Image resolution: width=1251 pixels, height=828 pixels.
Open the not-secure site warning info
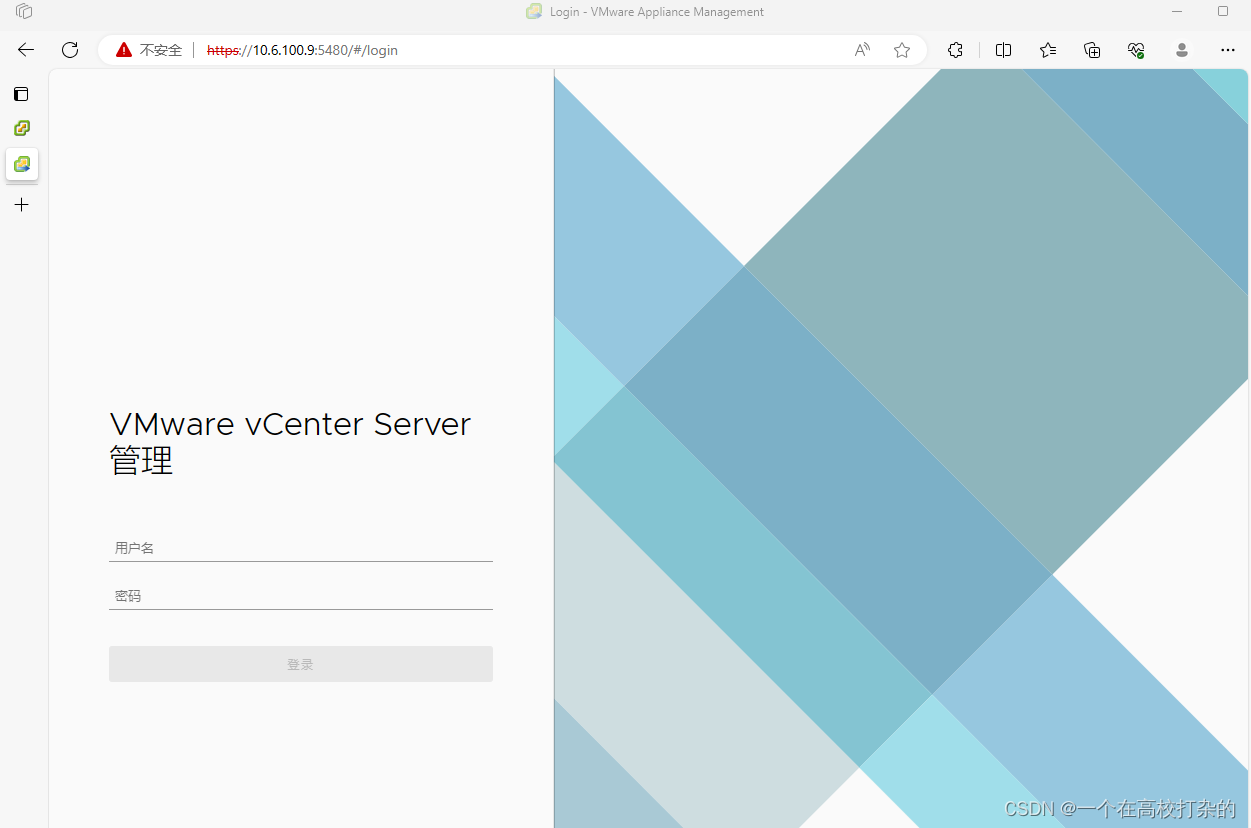click(124, 50)
